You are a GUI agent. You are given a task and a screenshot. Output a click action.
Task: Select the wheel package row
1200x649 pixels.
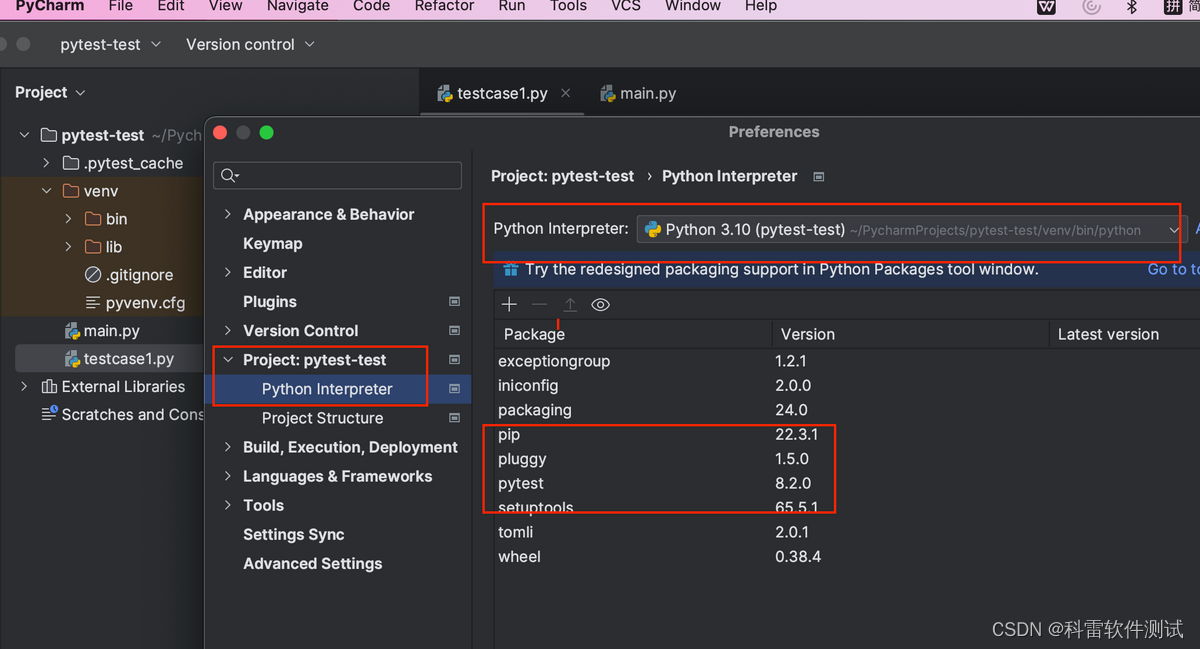point(846,556)
